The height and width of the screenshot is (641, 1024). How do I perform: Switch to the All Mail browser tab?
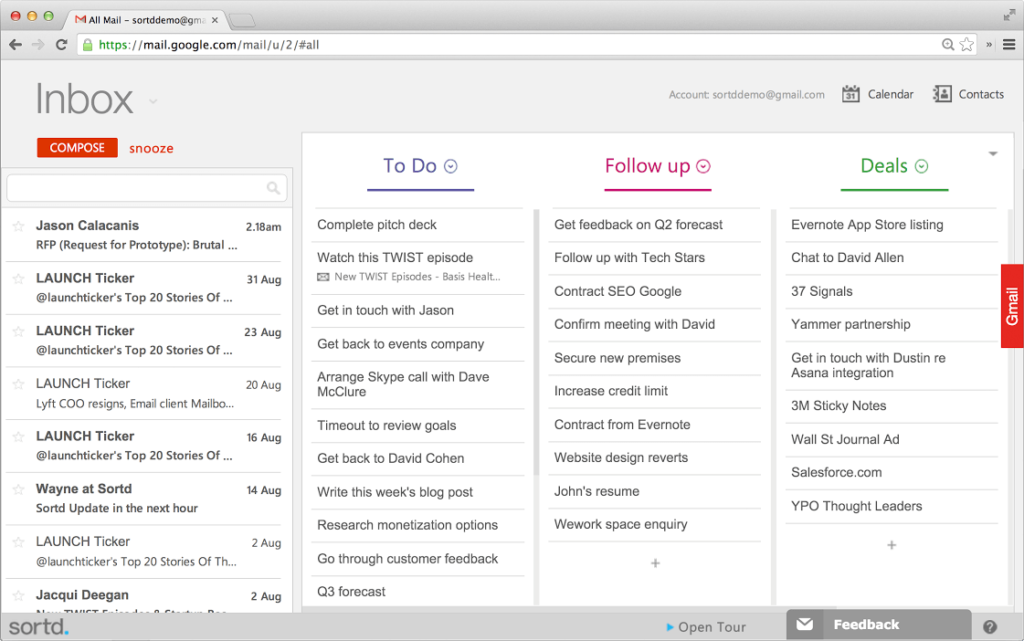pos(140,18)
